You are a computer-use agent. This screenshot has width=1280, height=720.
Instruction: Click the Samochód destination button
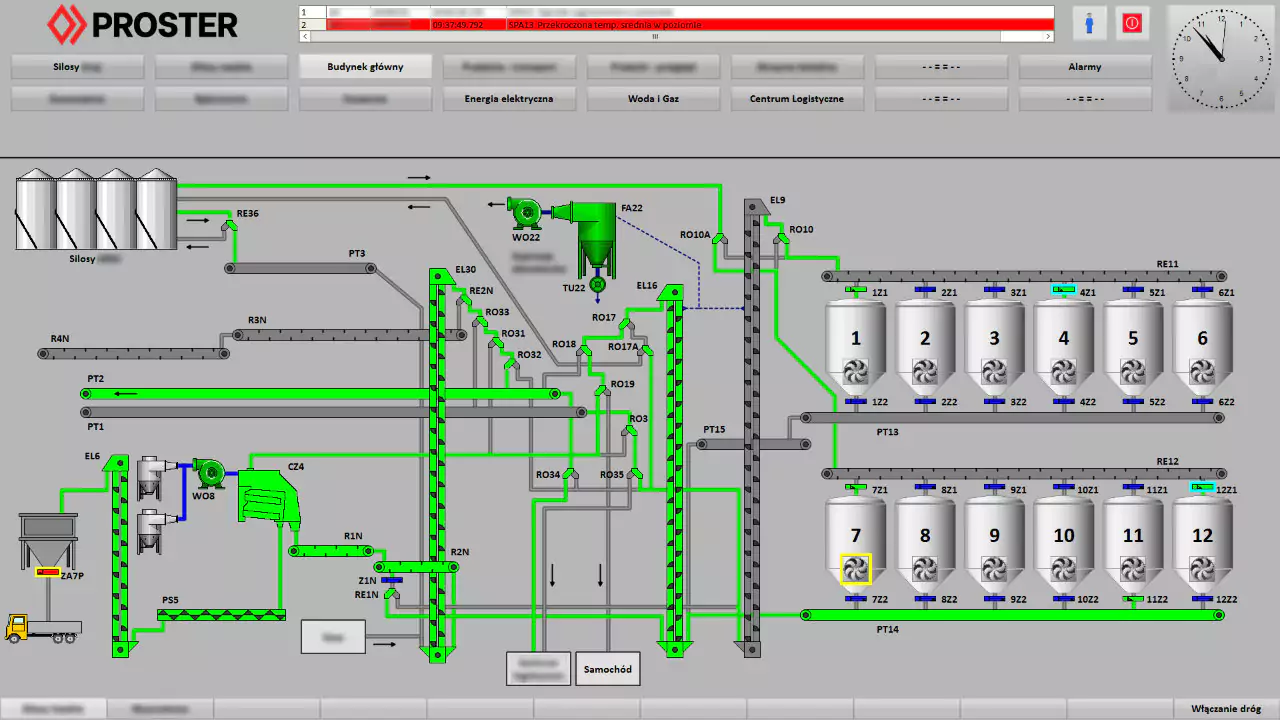(607, 669)
